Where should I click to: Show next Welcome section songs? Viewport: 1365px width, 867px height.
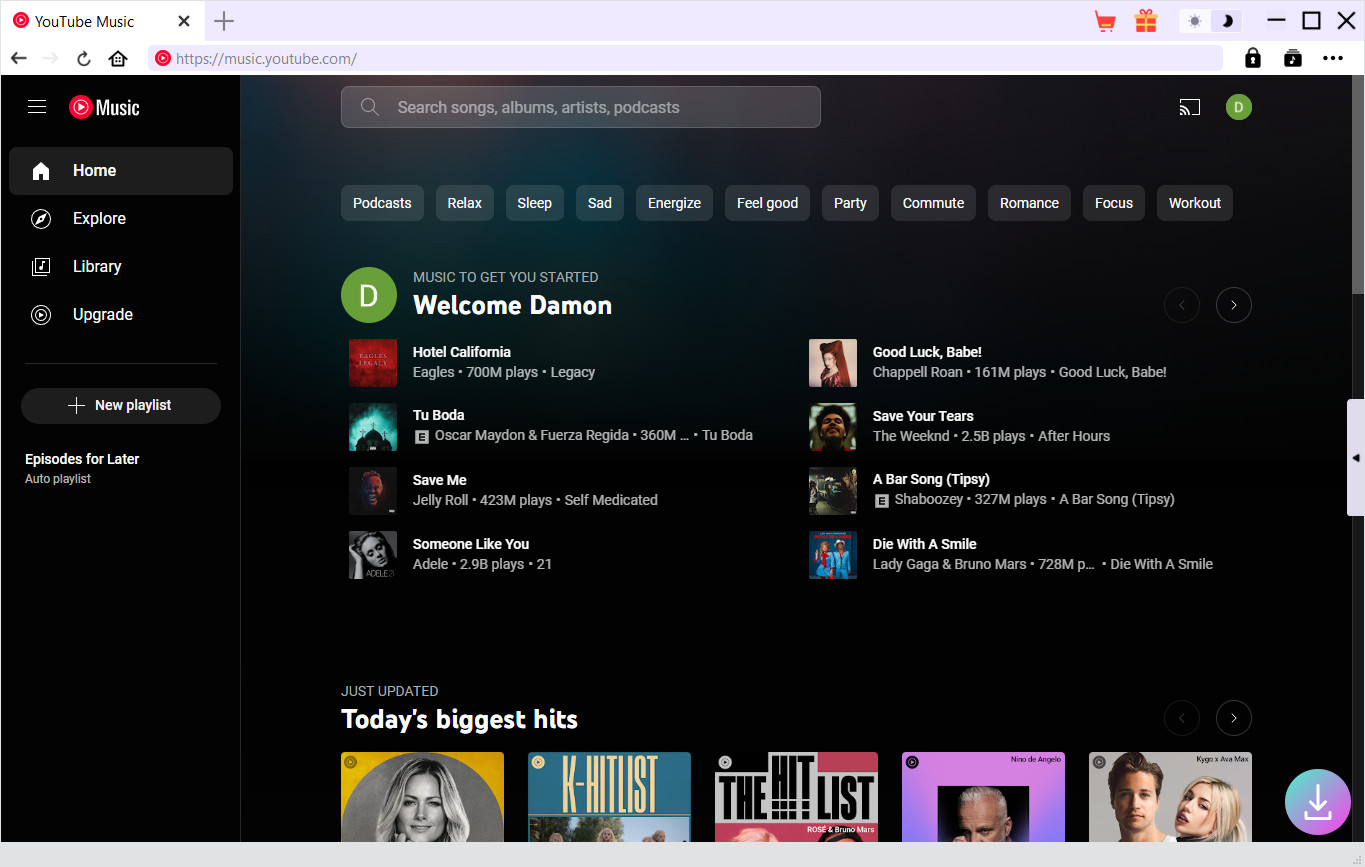1233,305
